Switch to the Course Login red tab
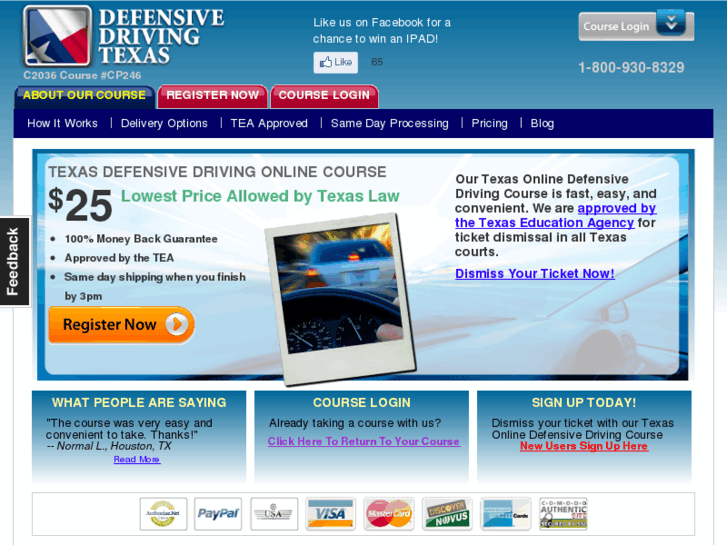 point(324,96)
